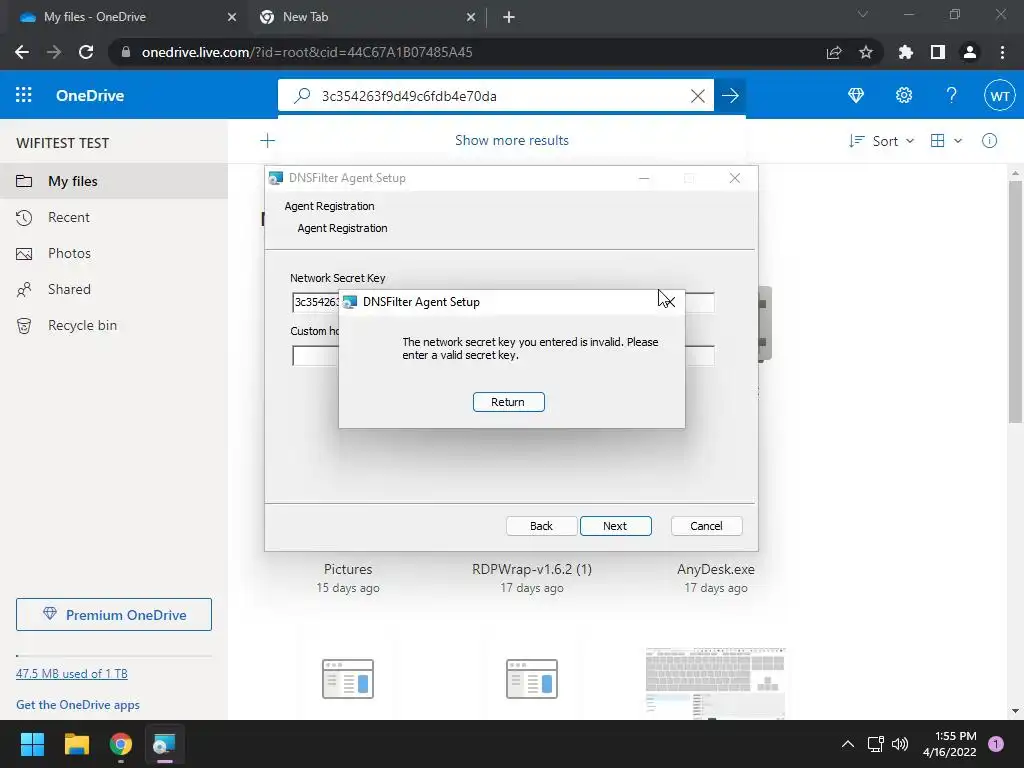Viewport: 1024px width, 768px height.
Task: Show hidden system tray icons
Action: coord(848,744)
